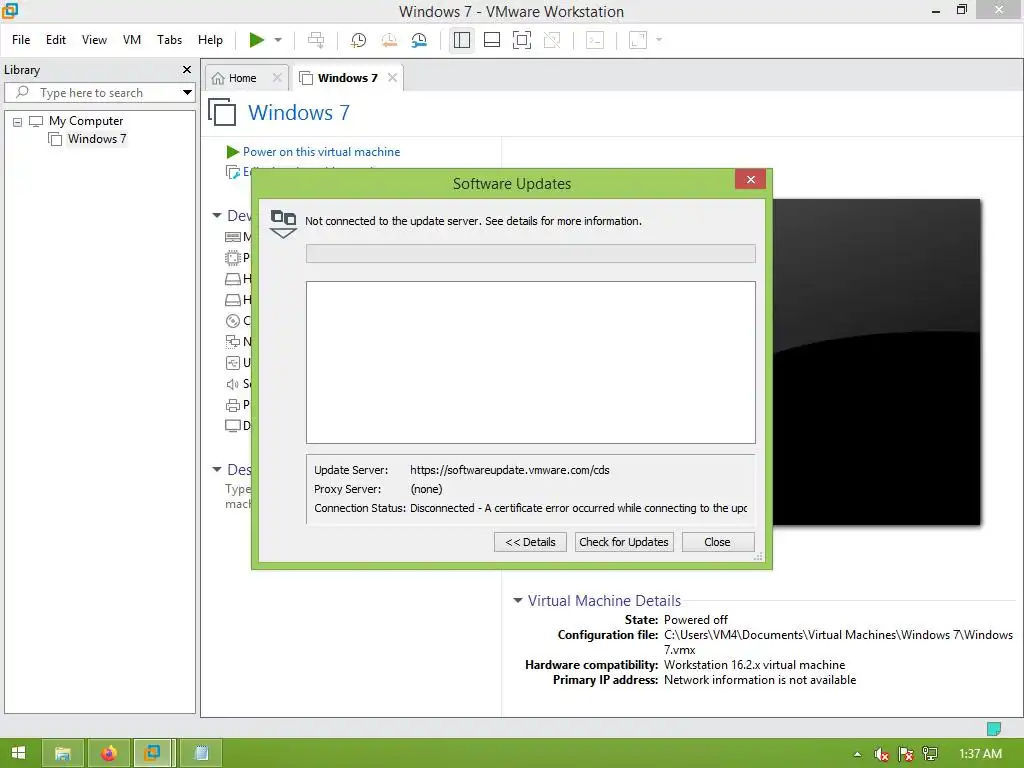Click the Windows Start button
The height and width of the screenshot is (768, 1024).
point(18,753)
